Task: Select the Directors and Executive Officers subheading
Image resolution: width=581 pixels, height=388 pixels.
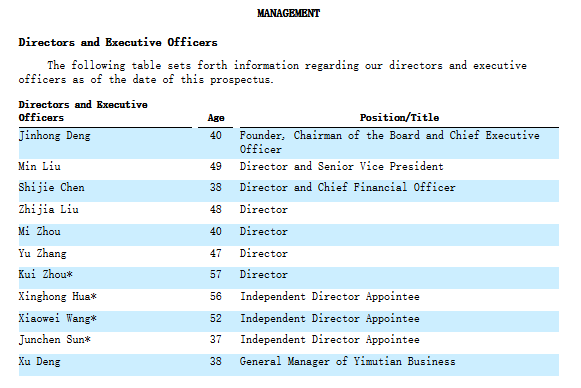Action: click(x=118, y=42)
